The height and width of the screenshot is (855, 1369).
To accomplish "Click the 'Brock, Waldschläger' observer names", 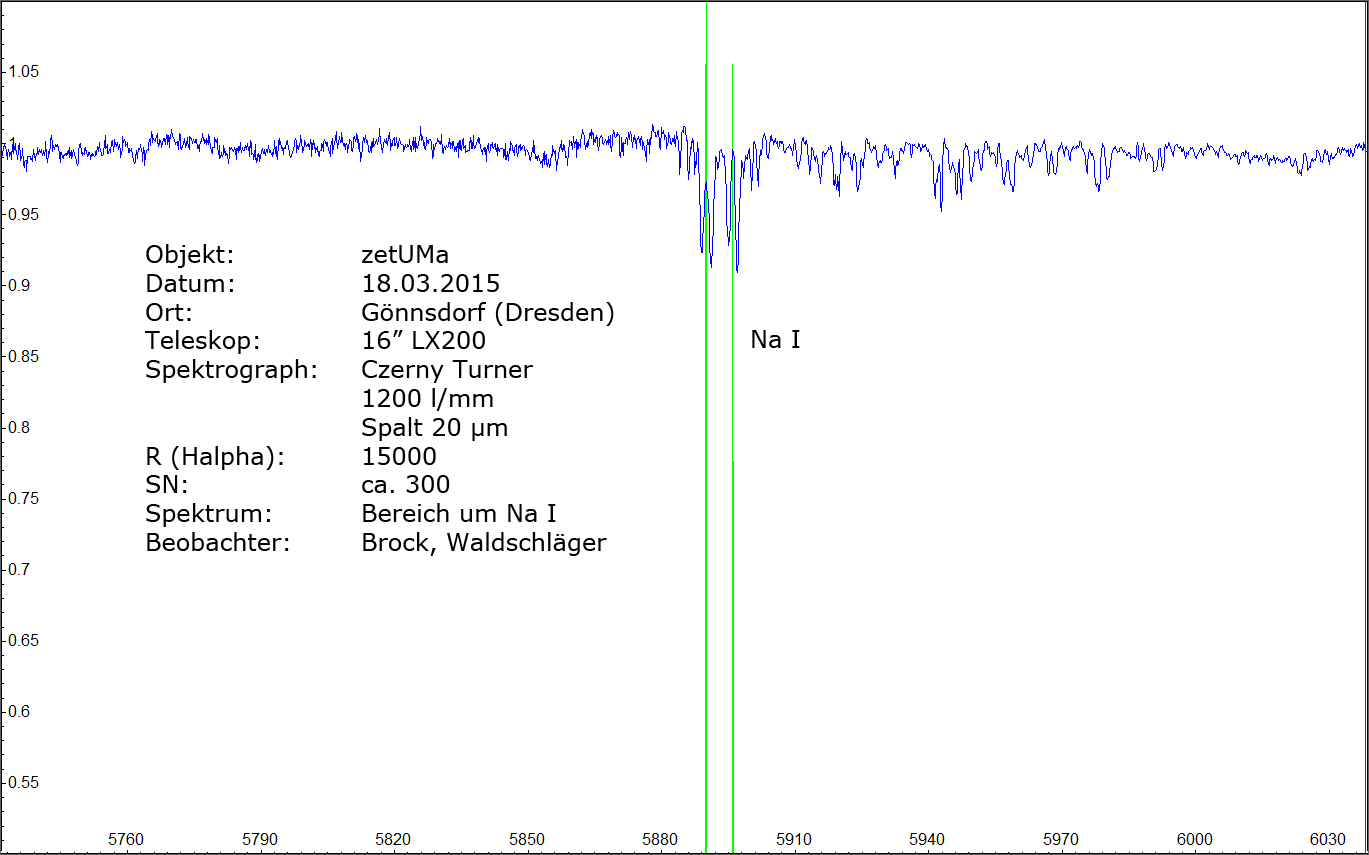I will pyautogui.click(x=483, y=543).
